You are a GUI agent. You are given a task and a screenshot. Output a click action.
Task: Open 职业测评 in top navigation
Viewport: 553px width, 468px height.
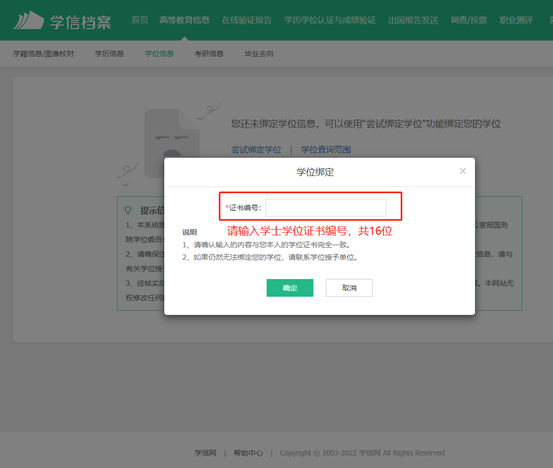pyautogui.click(x=516, y=20)
